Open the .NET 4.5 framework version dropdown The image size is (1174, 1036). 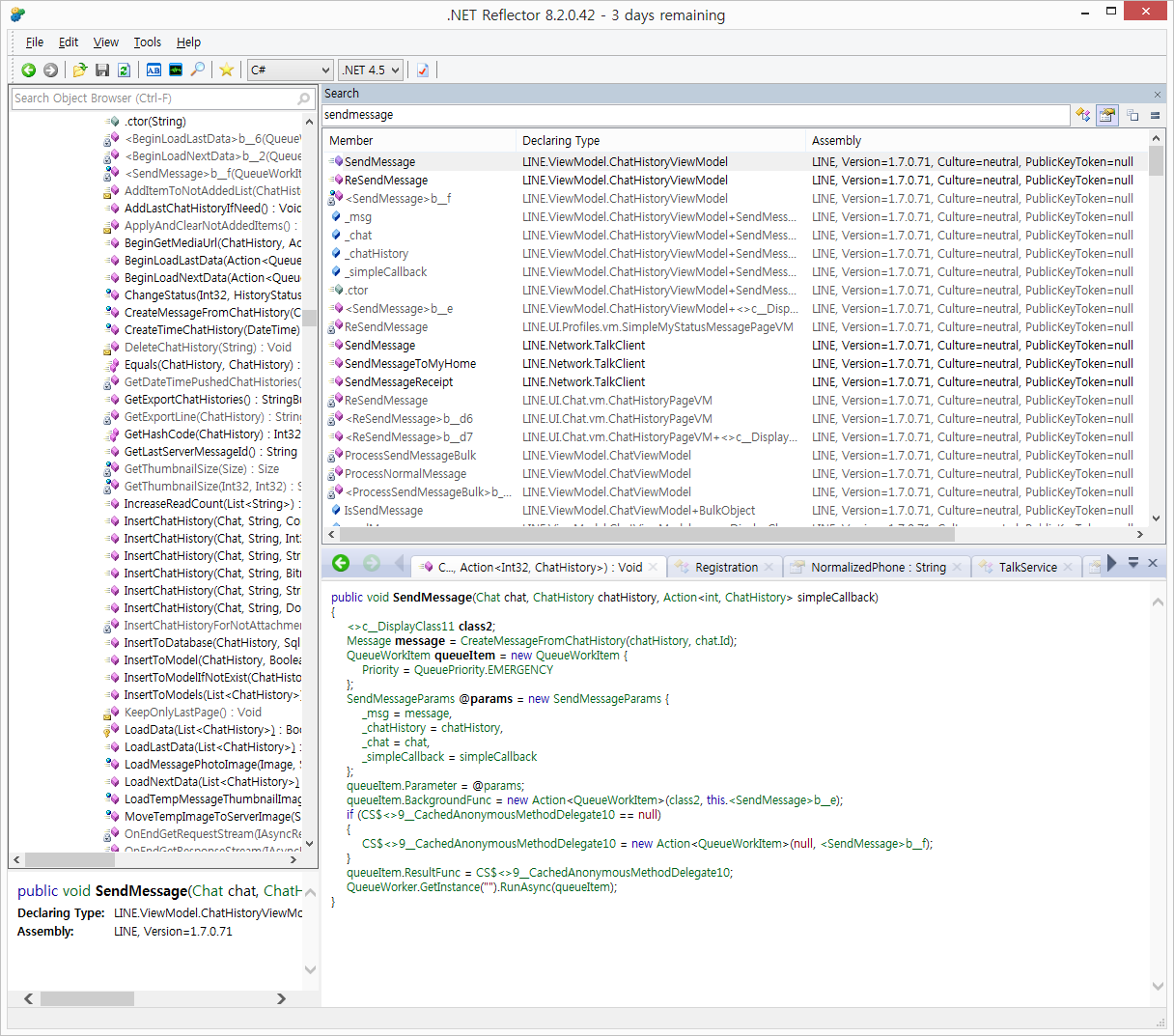pyautogui.click(x=371, y=70)
